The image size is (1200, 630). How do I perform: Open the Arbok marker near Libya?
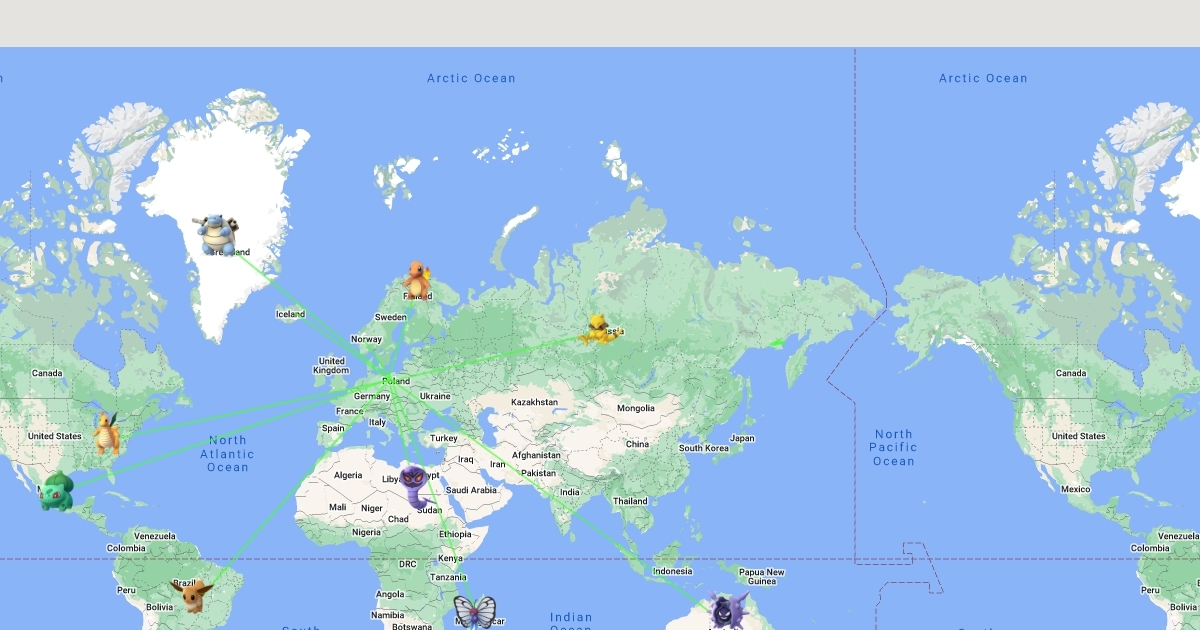pyautogui.click(x=415, y=487)
